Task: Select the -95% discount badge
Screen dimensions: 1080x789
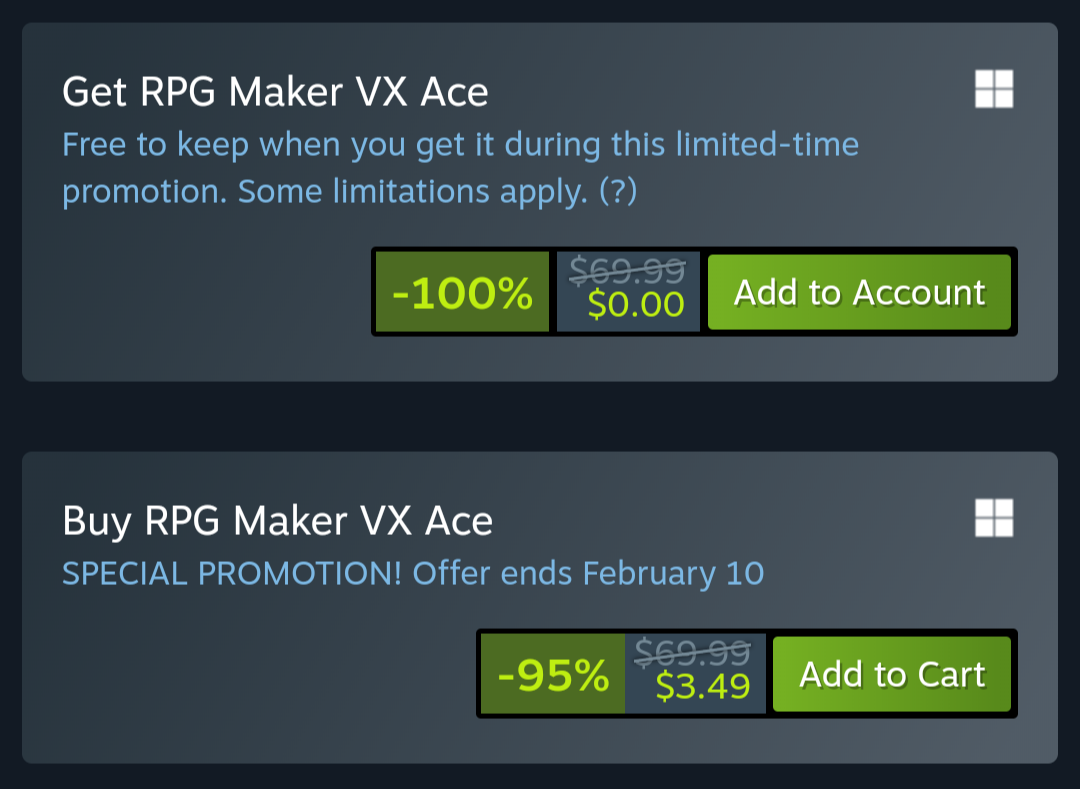Action: coord(552,673)
